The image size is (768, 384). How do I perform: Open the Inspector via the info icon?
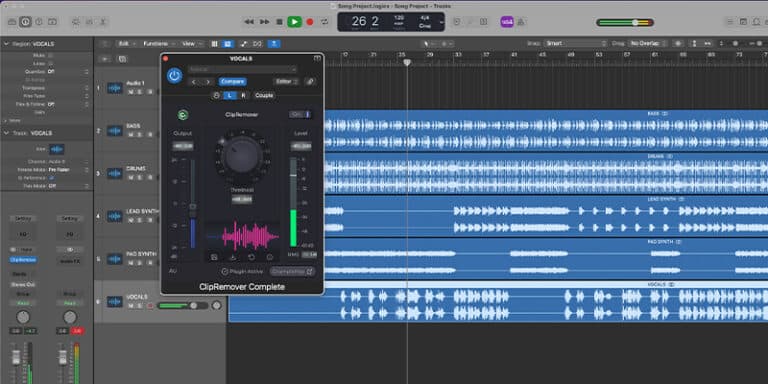click(x=25, y=22)
